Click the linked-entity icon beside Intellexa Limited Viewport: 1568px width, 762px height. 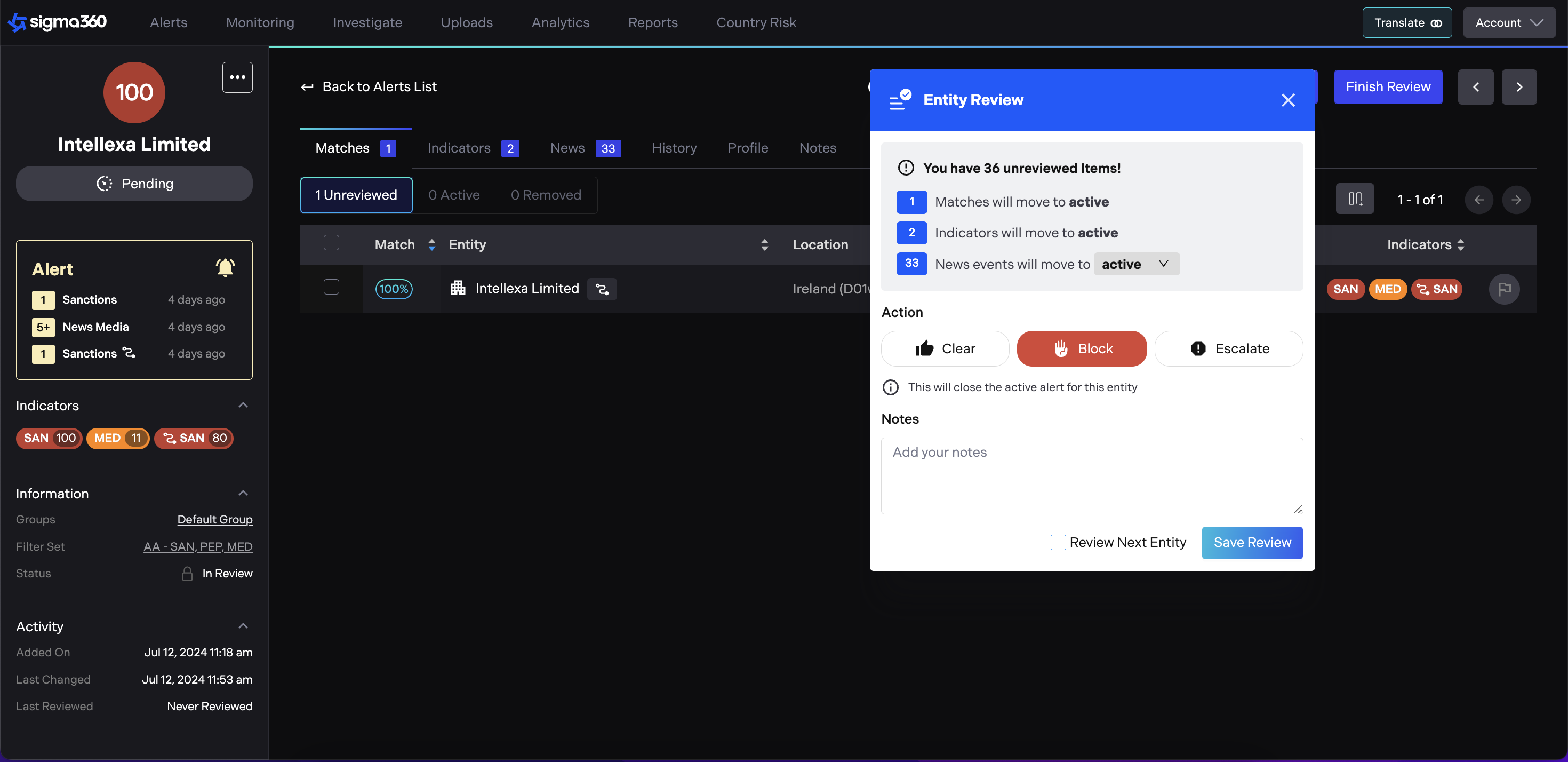pyautogui.click(x=602, y=289)
